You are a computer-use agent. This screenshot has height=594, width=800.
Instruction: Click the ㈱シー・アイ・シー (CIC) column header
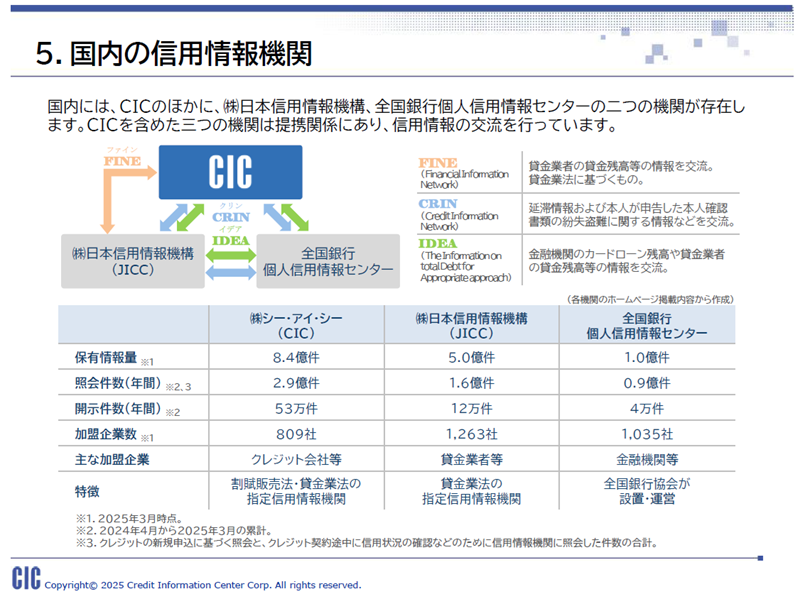[296, 325]
